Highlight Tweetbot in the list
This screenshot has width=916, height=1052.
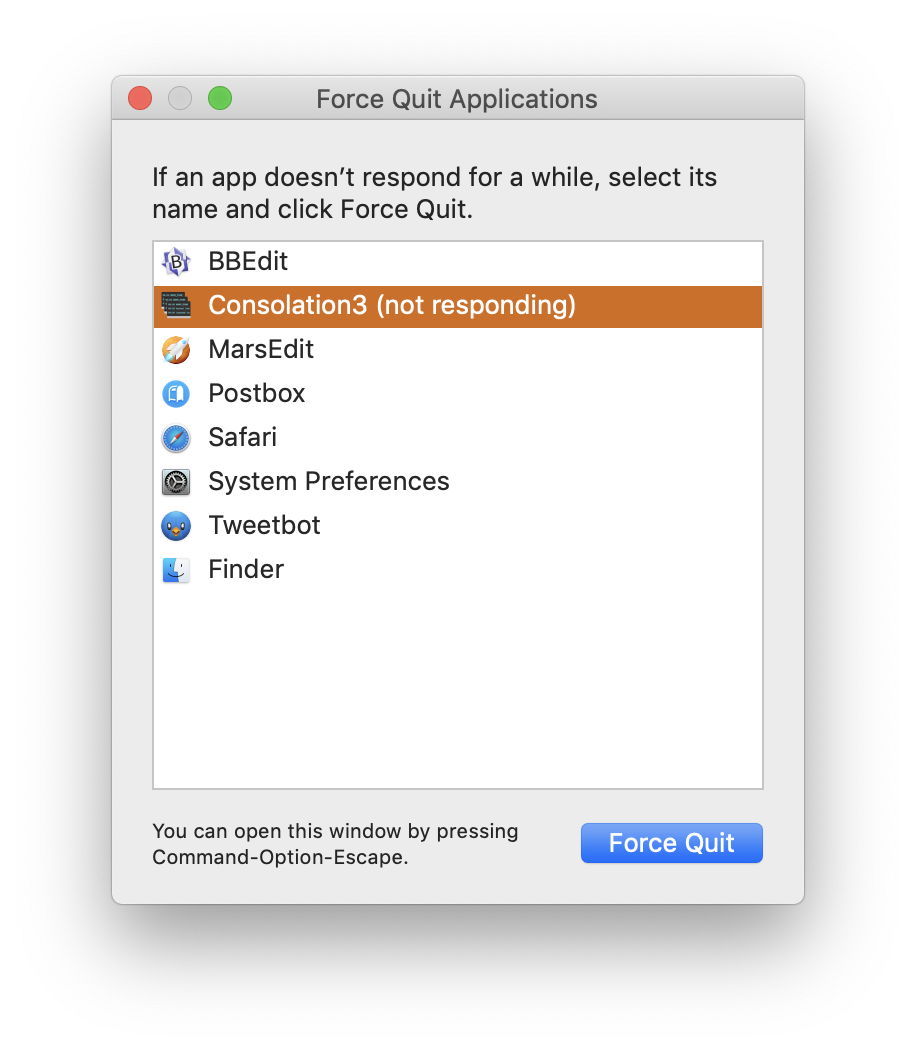pos(265,526)
